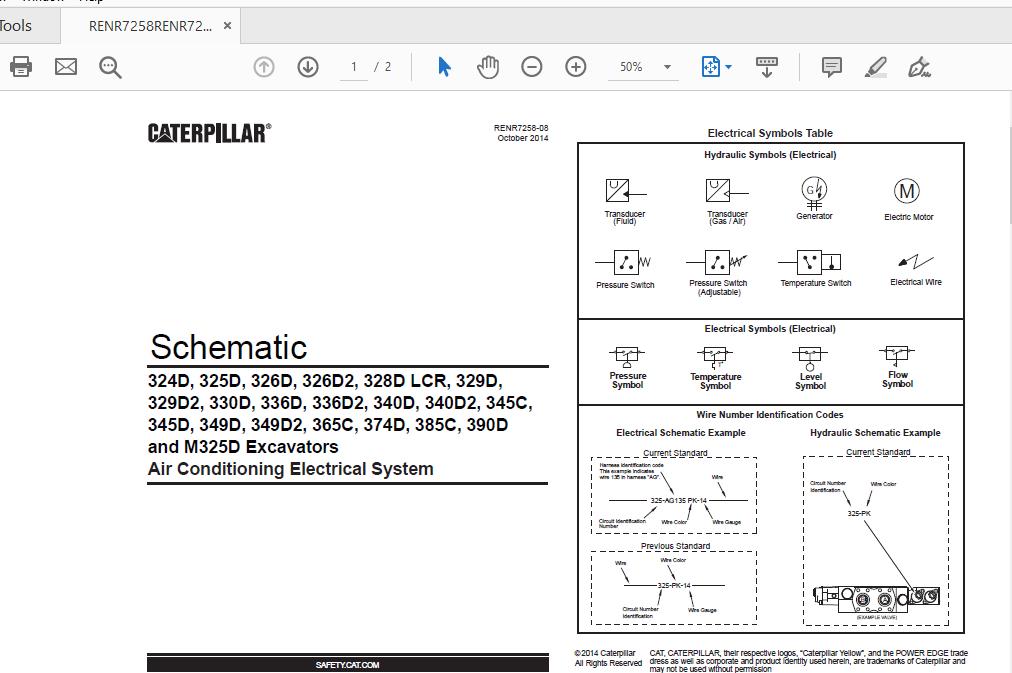Activate the Hand pan tool
Image resolution: width=1012 pixels, height=673 pixels.
pos(488,66)
